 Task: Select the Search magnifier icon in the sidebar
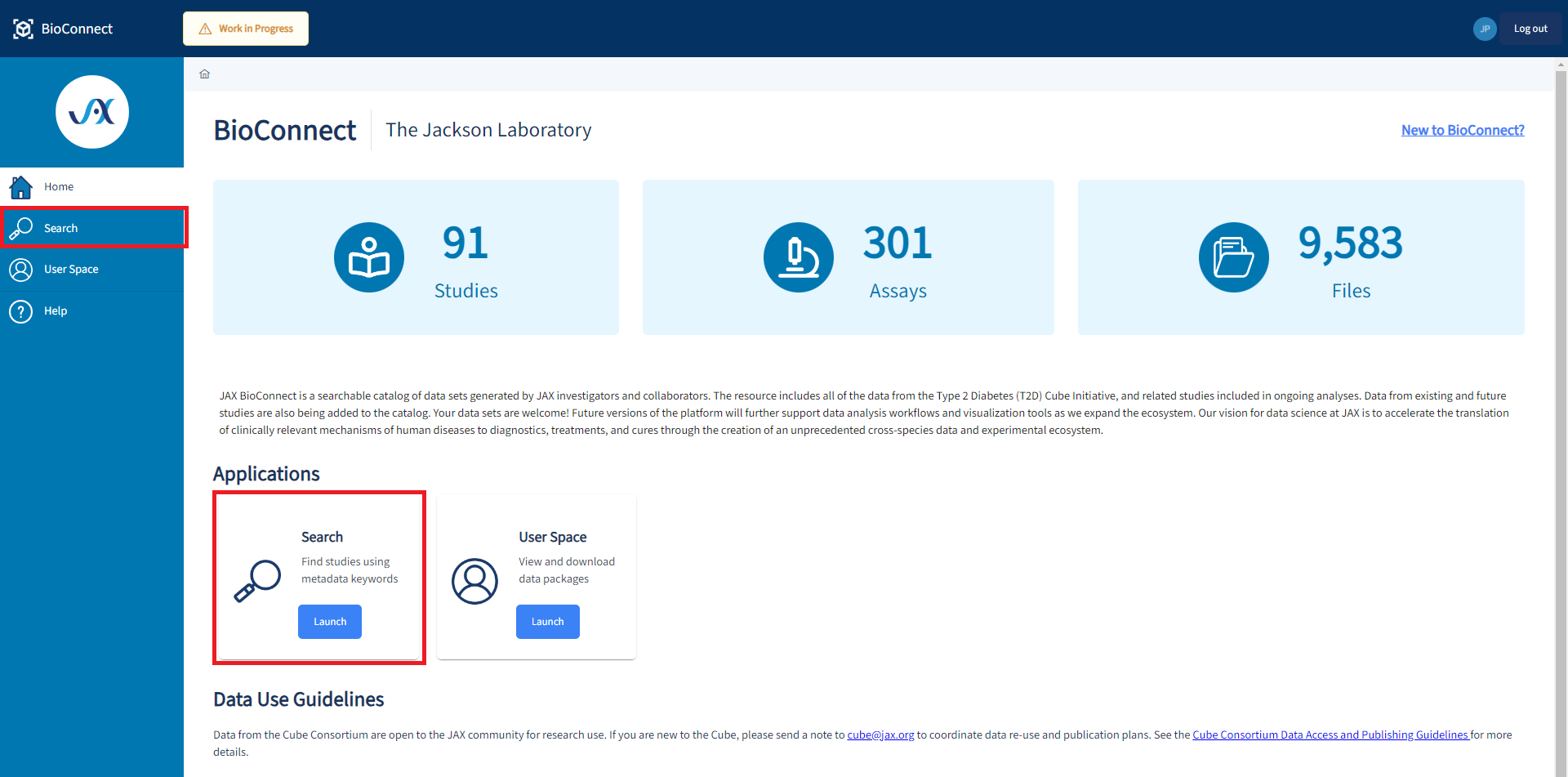[x=21, y=228]
